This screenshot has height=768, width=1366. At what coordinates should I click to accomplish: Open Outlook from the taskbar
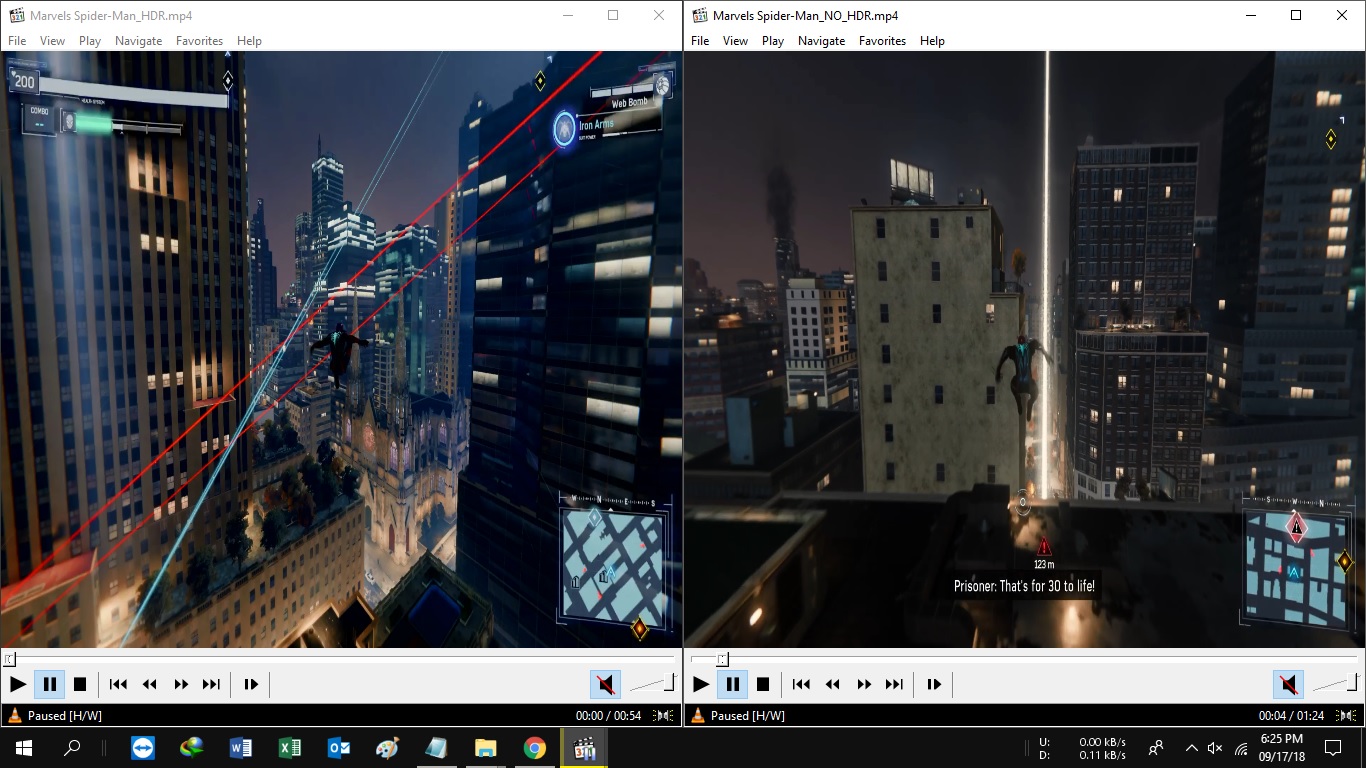click(x=339, y=748)
